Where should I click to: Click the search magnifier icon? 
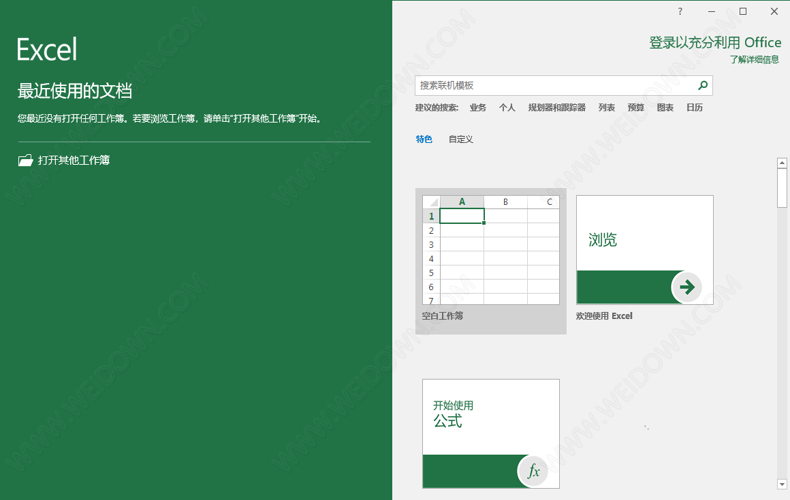703,85
